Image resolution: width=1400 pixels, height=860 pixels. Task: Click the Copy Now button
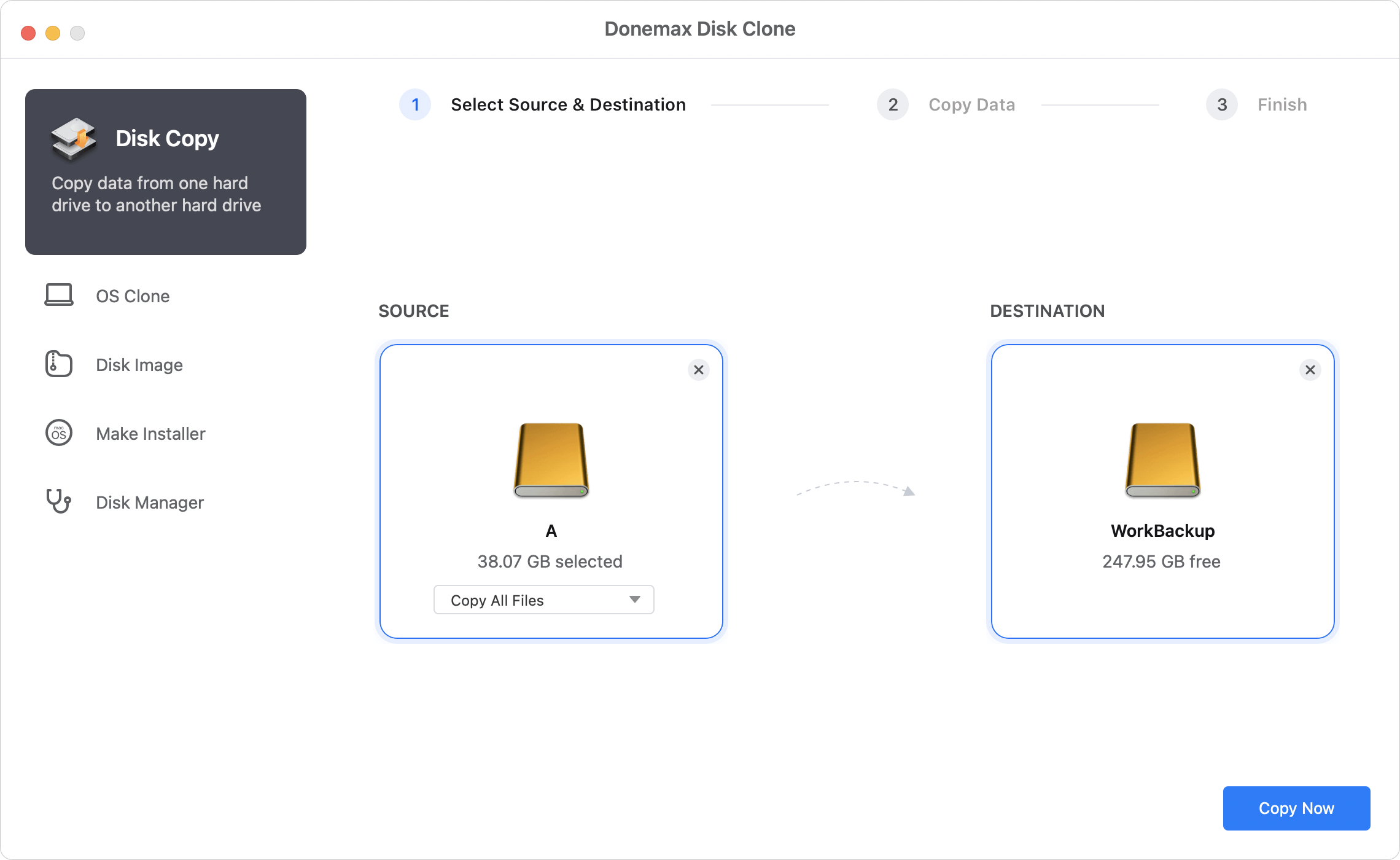pos(1296,808)
